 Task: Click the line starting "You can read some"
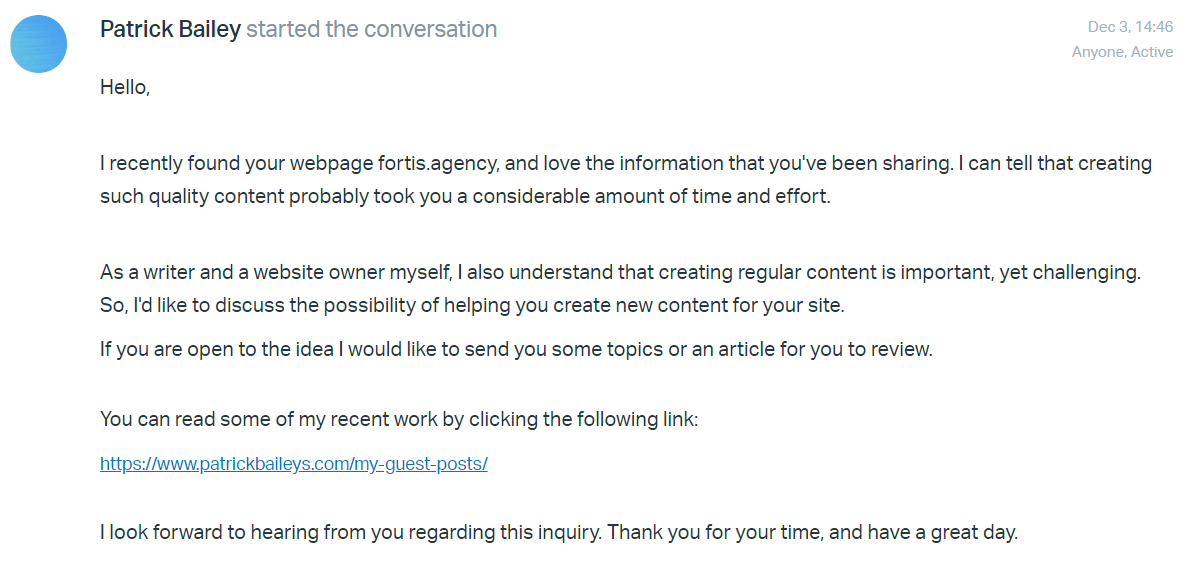(x=398, y=419)
